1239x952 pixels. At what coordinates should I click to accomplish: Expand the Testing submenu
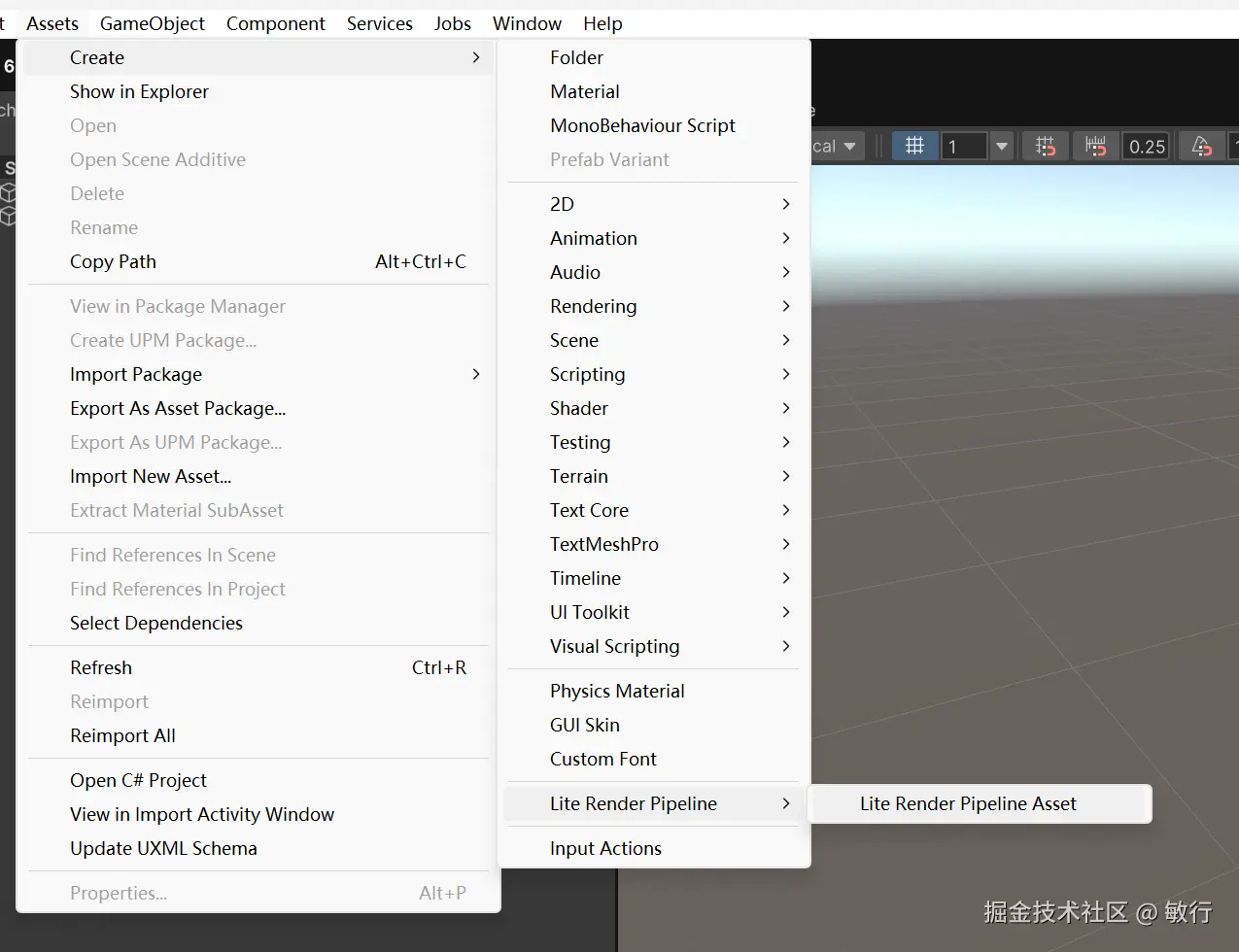click(654, 442)
